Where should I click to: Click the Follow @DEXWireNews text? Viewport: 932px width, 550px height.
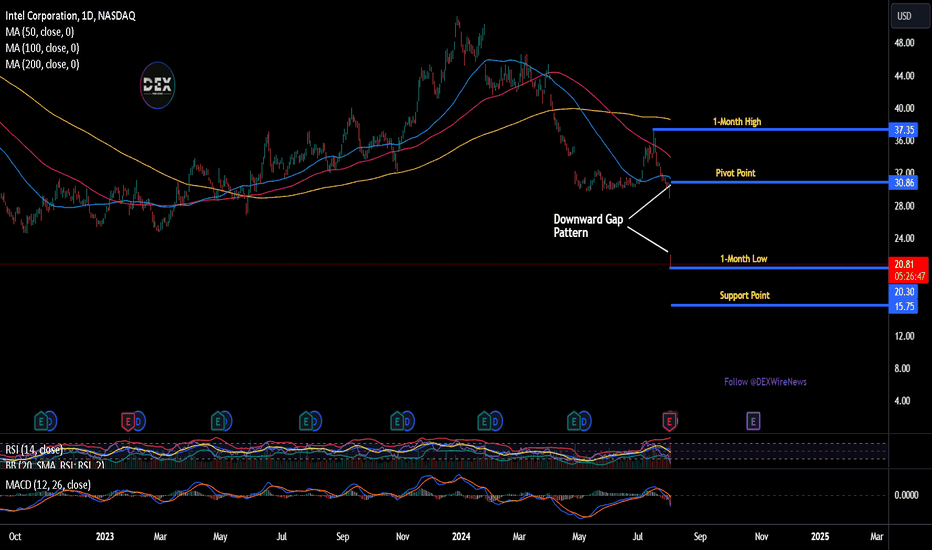coord(766,382)
